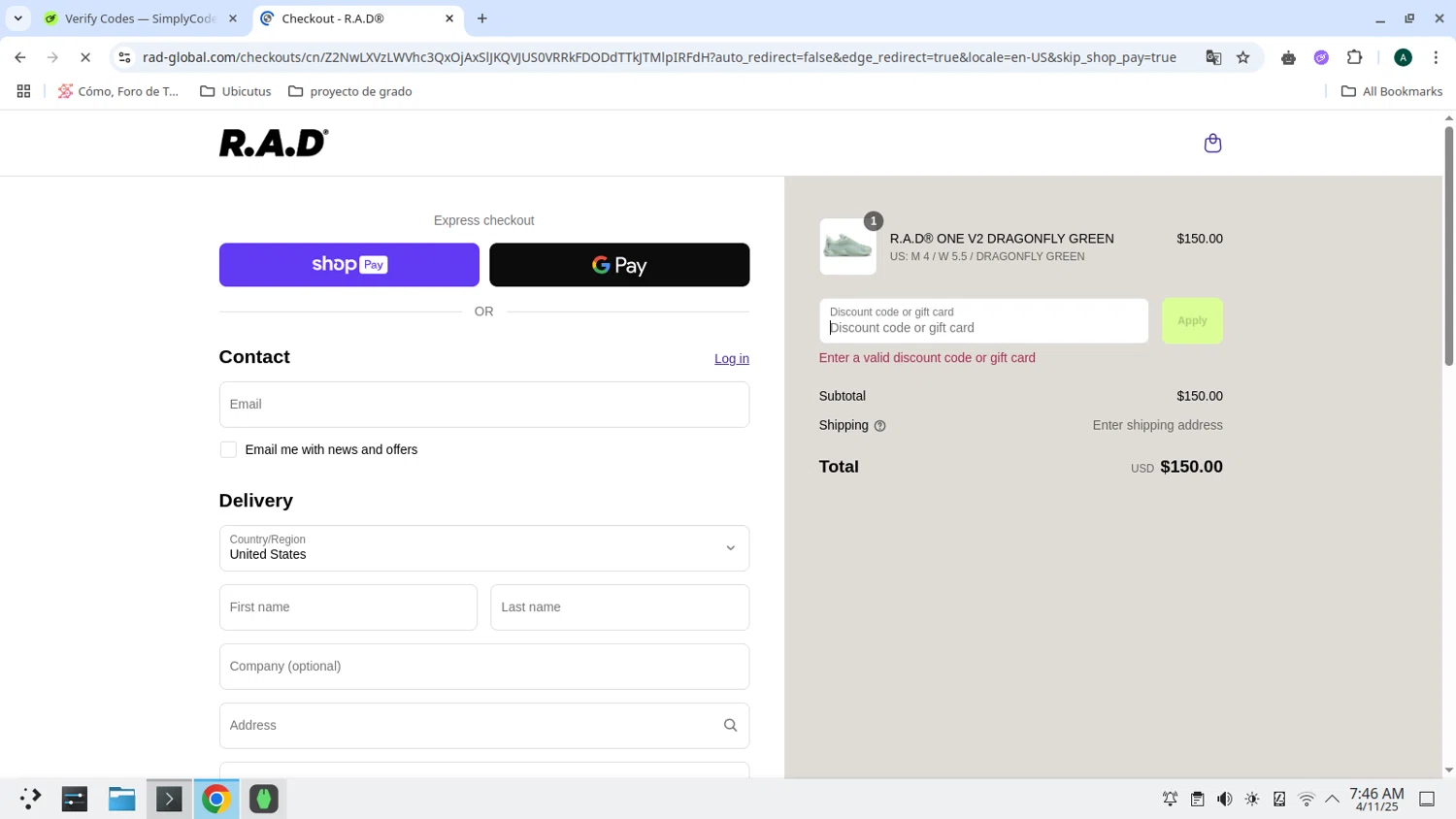Screen dimensions: 1456x819
Task: Click the Log in link
Action: point(732,359)
